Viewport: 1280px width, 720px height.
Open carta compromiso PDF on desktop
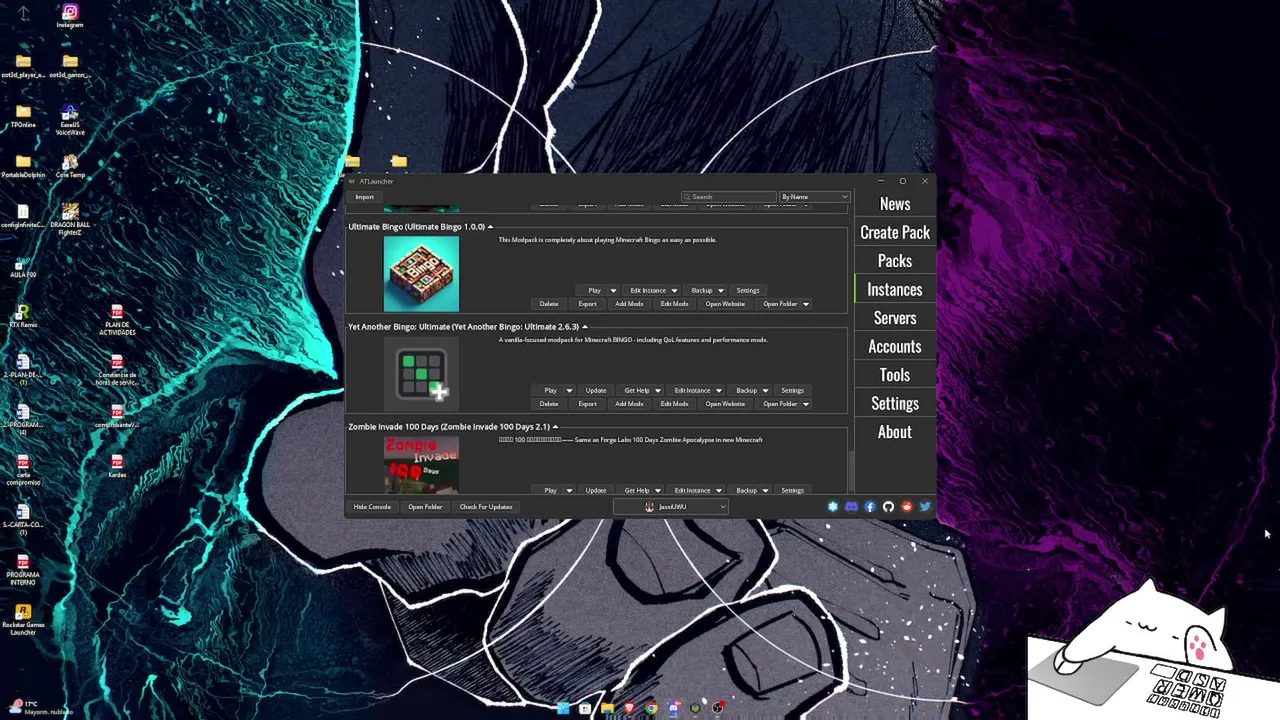tap(23, 469)
